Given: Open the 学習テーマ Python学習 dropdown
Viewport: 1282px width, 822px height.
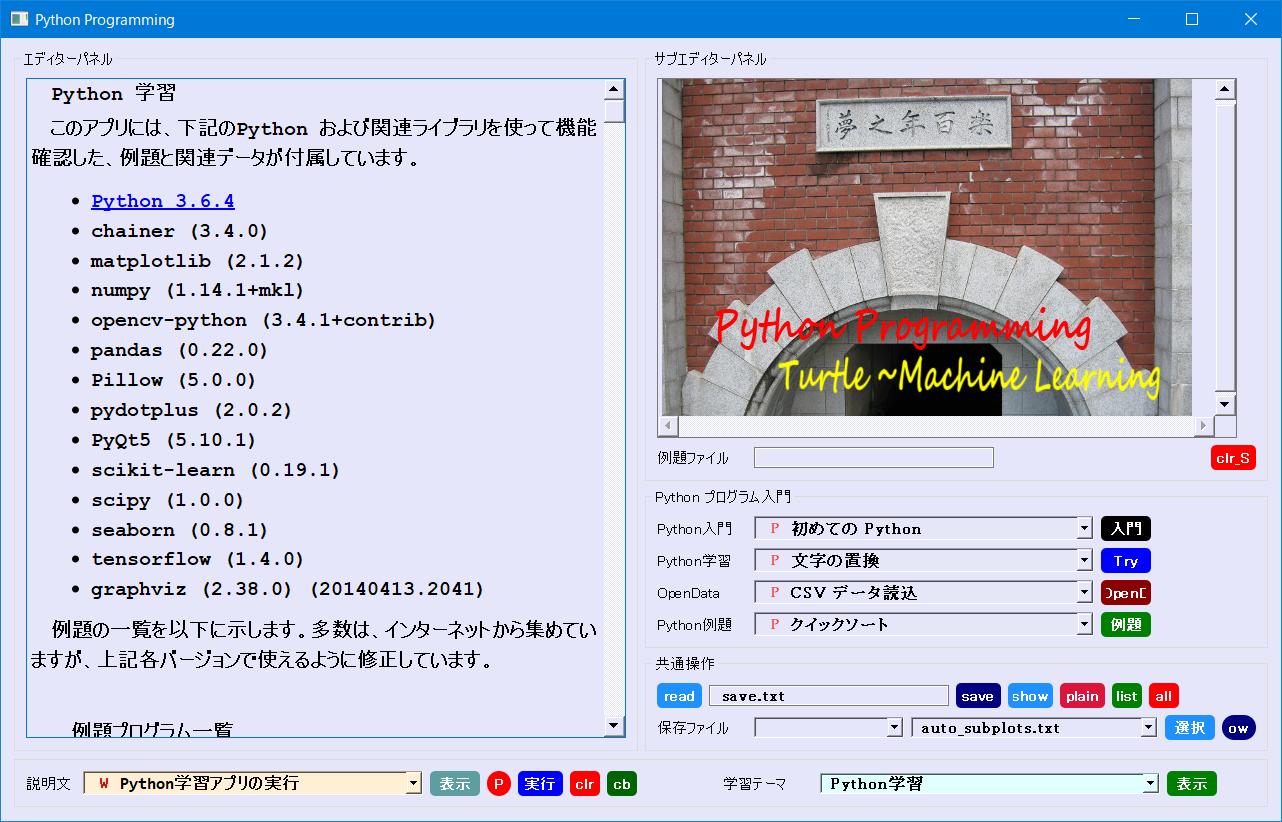Looking at the screenshot, I should [x=1151, y=784].
